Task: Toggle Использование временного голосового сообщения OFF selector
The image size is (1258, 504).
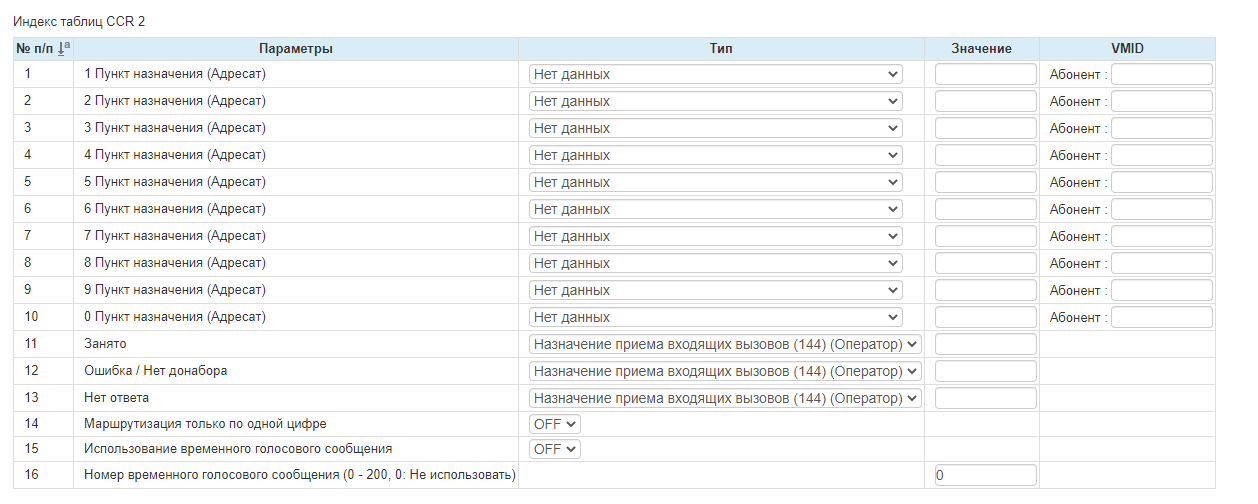Action: (554, 449)
